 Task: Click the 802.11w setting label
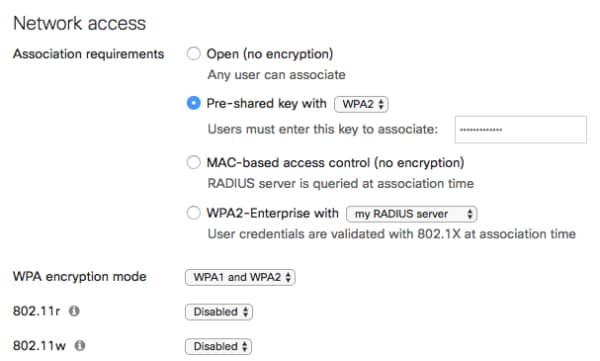[39, 346]
